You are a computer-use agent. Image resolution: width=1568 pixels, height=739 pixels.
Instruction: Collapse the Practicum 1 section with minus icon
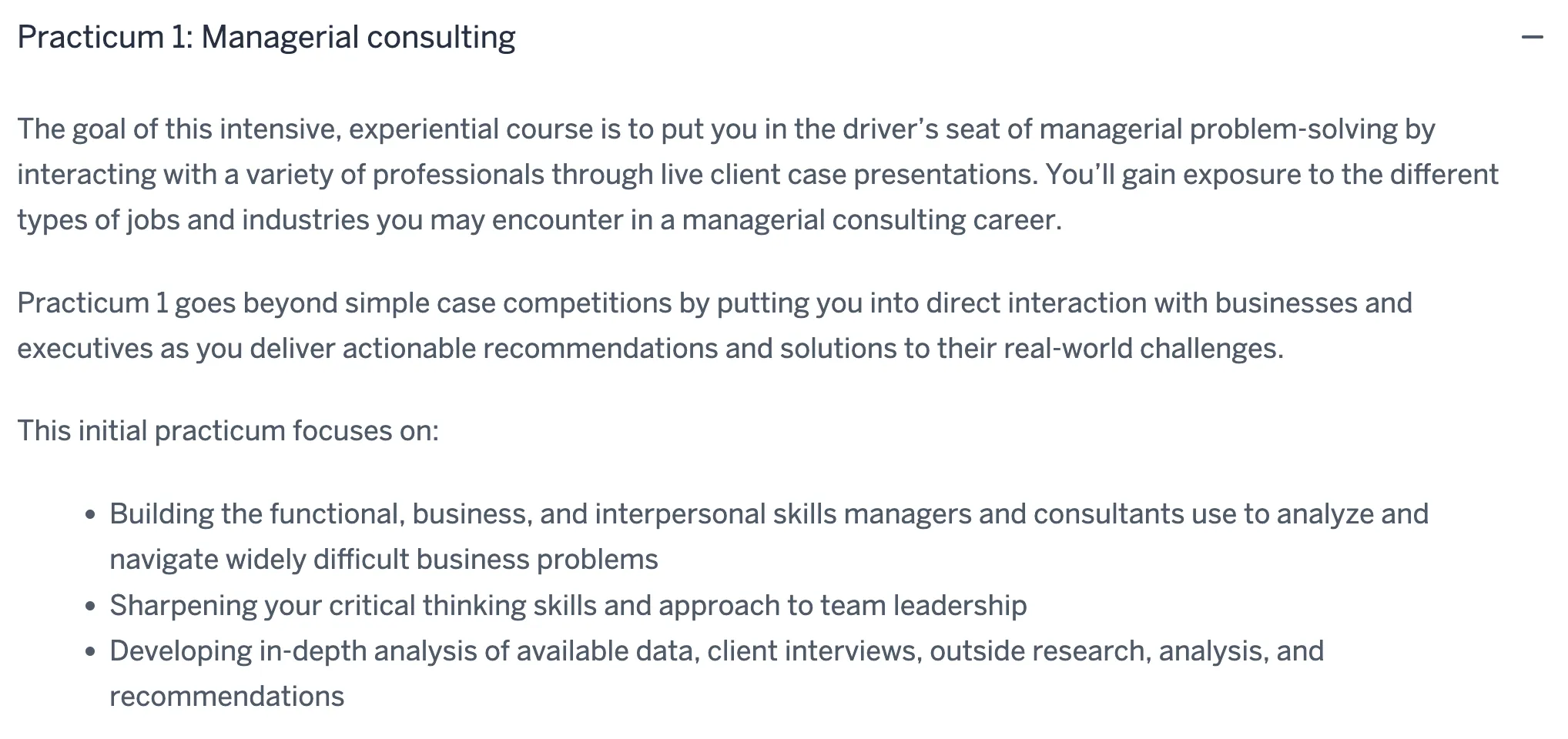[x=1532, y=37]
